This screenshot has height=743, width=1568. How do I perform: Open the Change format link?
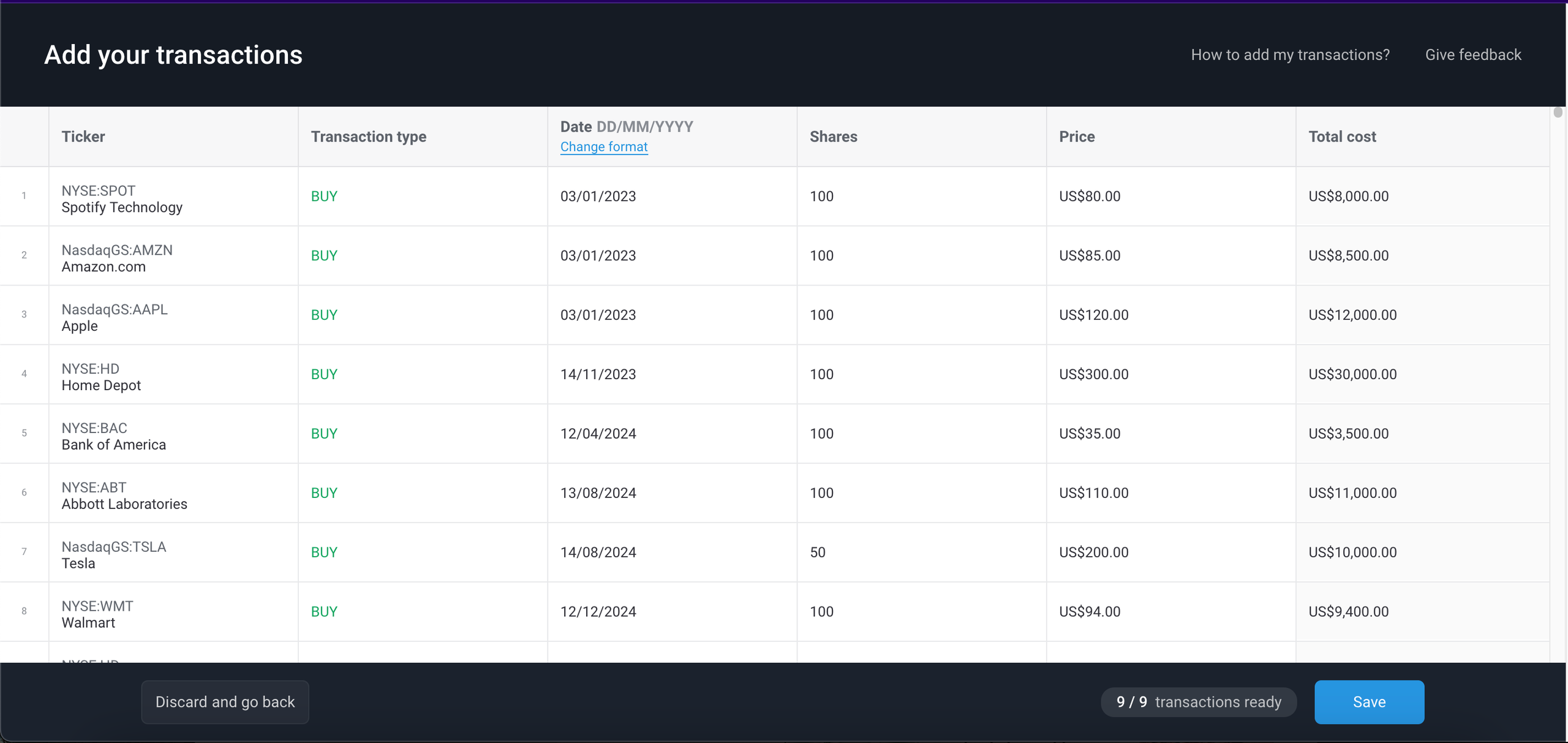(x=604, y=147)
